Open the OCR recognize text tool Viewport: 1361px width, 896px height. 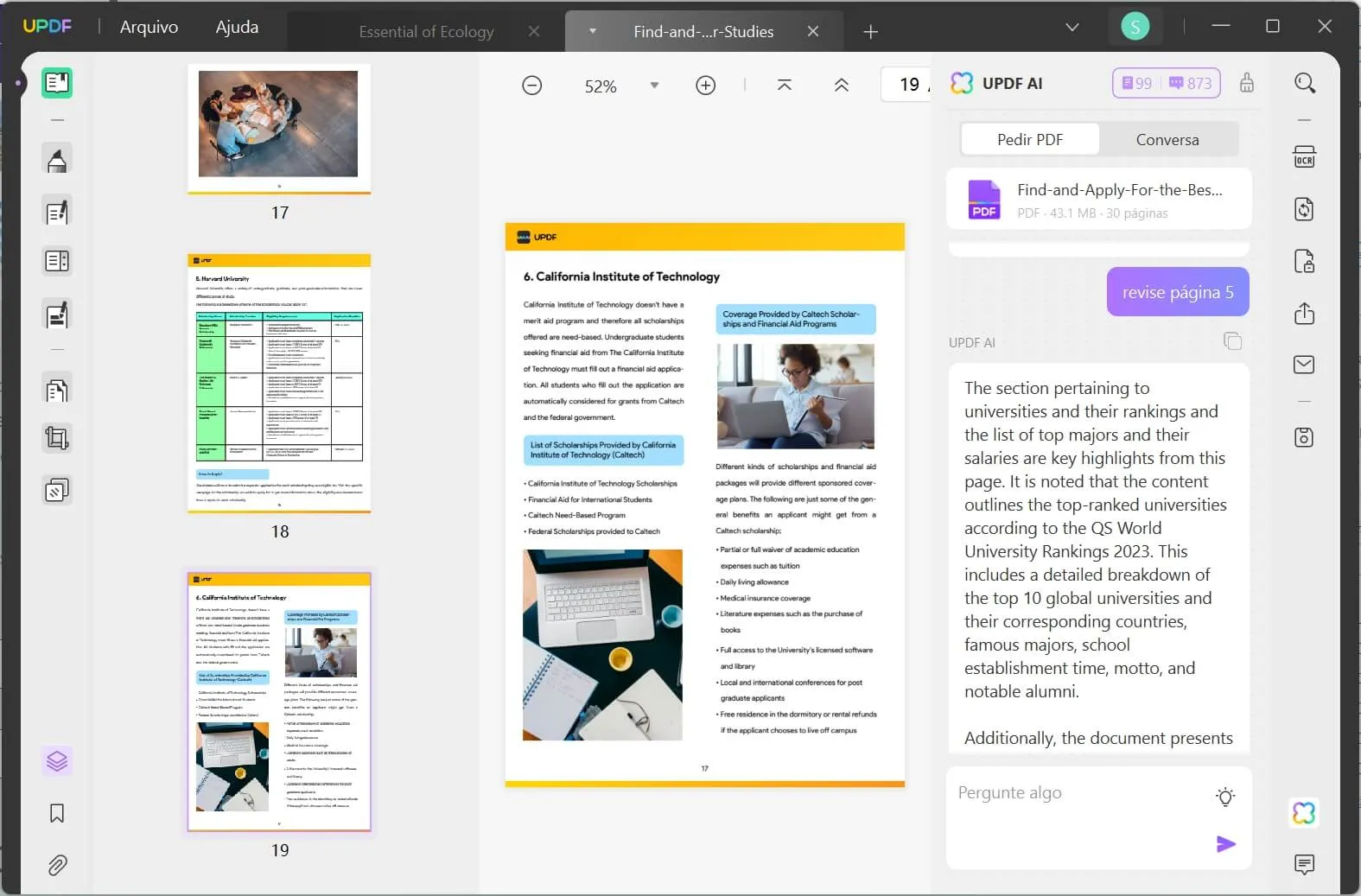pyautogui.click(x=1305, y=157)
